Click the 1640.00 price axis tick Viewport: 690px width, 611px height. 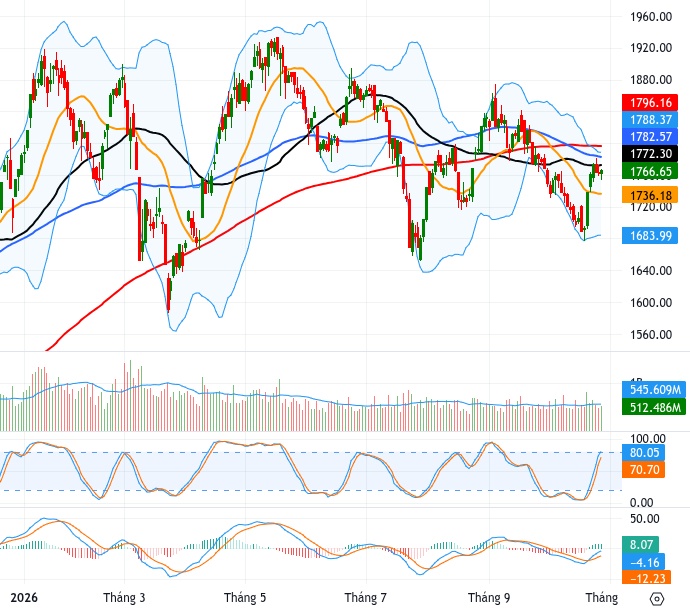click(x=651, y=270)
